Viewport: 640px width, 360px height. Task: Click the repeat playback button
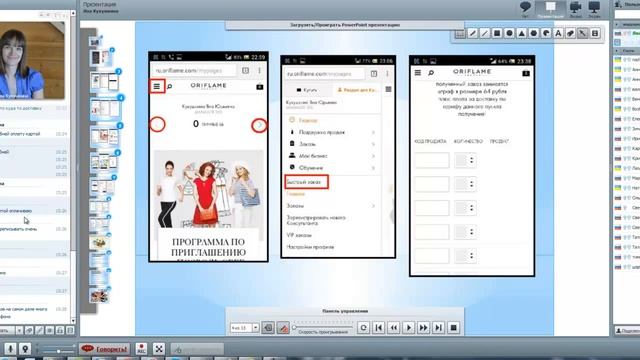(363, 328)
